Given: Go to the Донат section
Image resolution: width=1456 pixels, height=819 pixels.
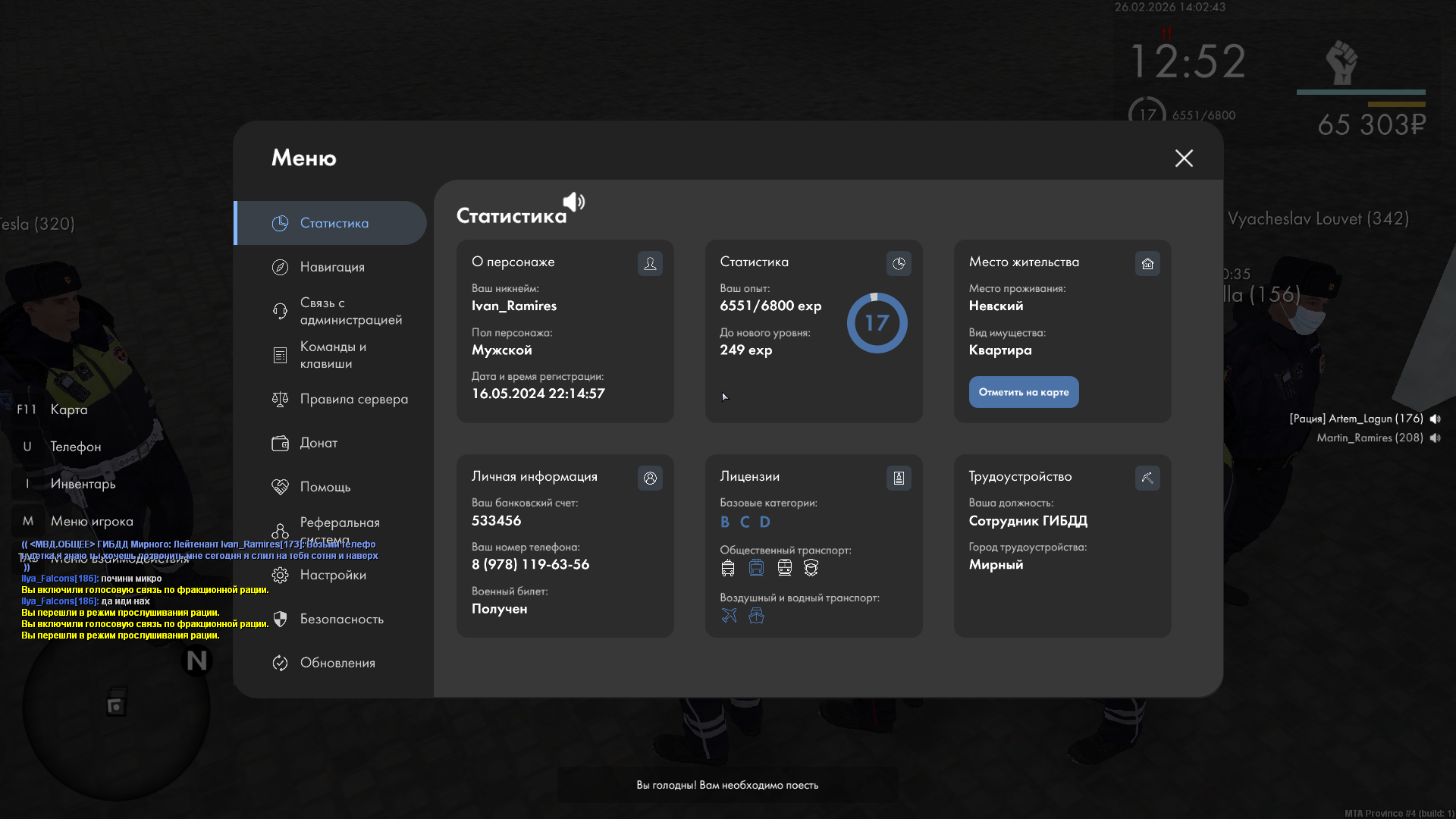Looking at the screenshot, I should tap(318, 443).
